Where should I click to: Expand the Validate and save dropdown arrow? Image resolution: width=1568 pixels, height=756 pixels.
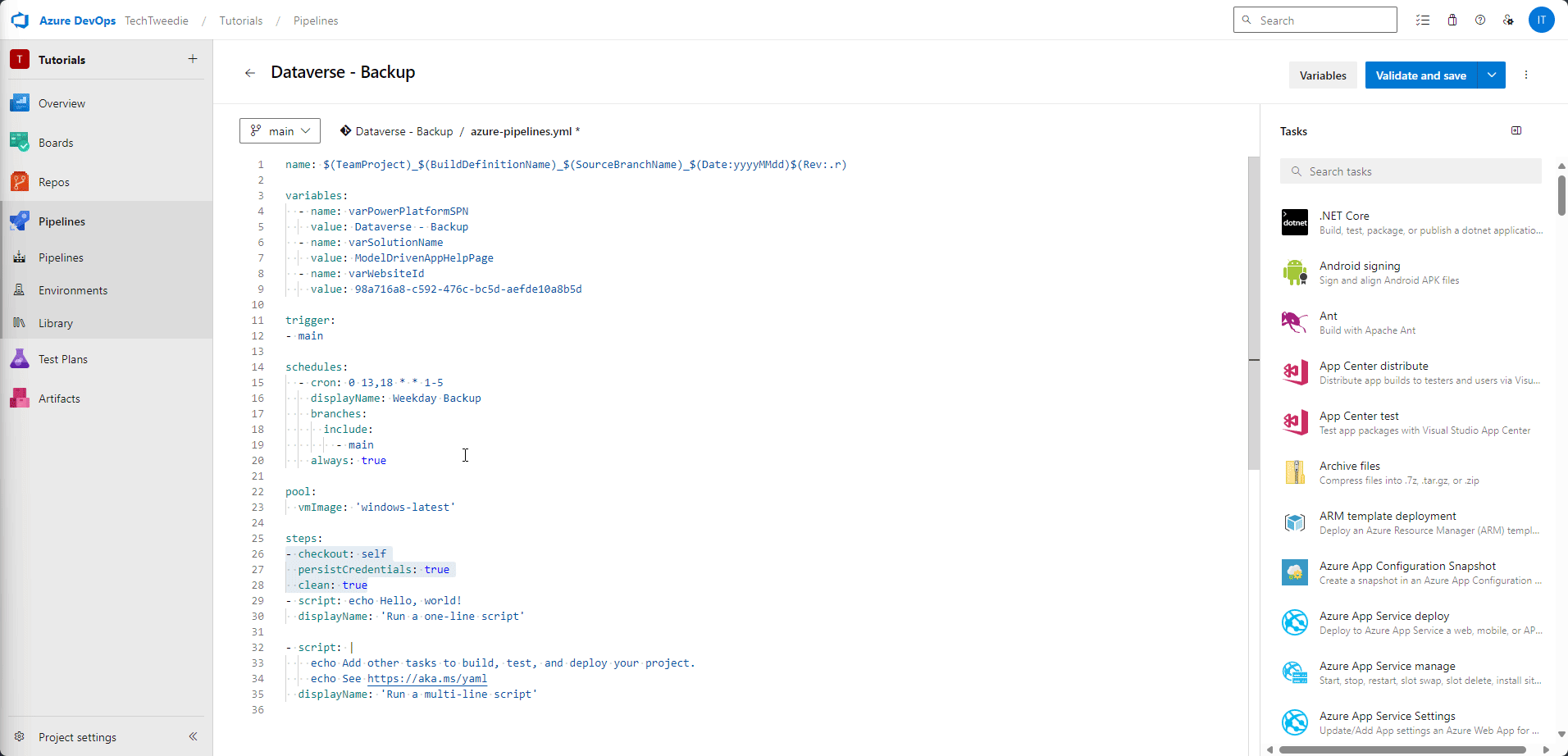[x=1492, y=75]
